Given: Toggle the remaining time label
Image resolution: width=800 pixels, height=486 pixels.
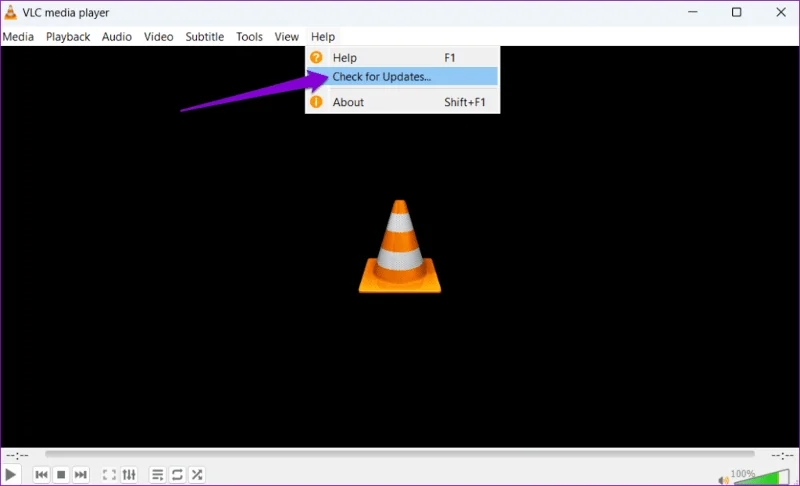Looking at the screenshot, I should pyautogui.click(x=782, y=455).
